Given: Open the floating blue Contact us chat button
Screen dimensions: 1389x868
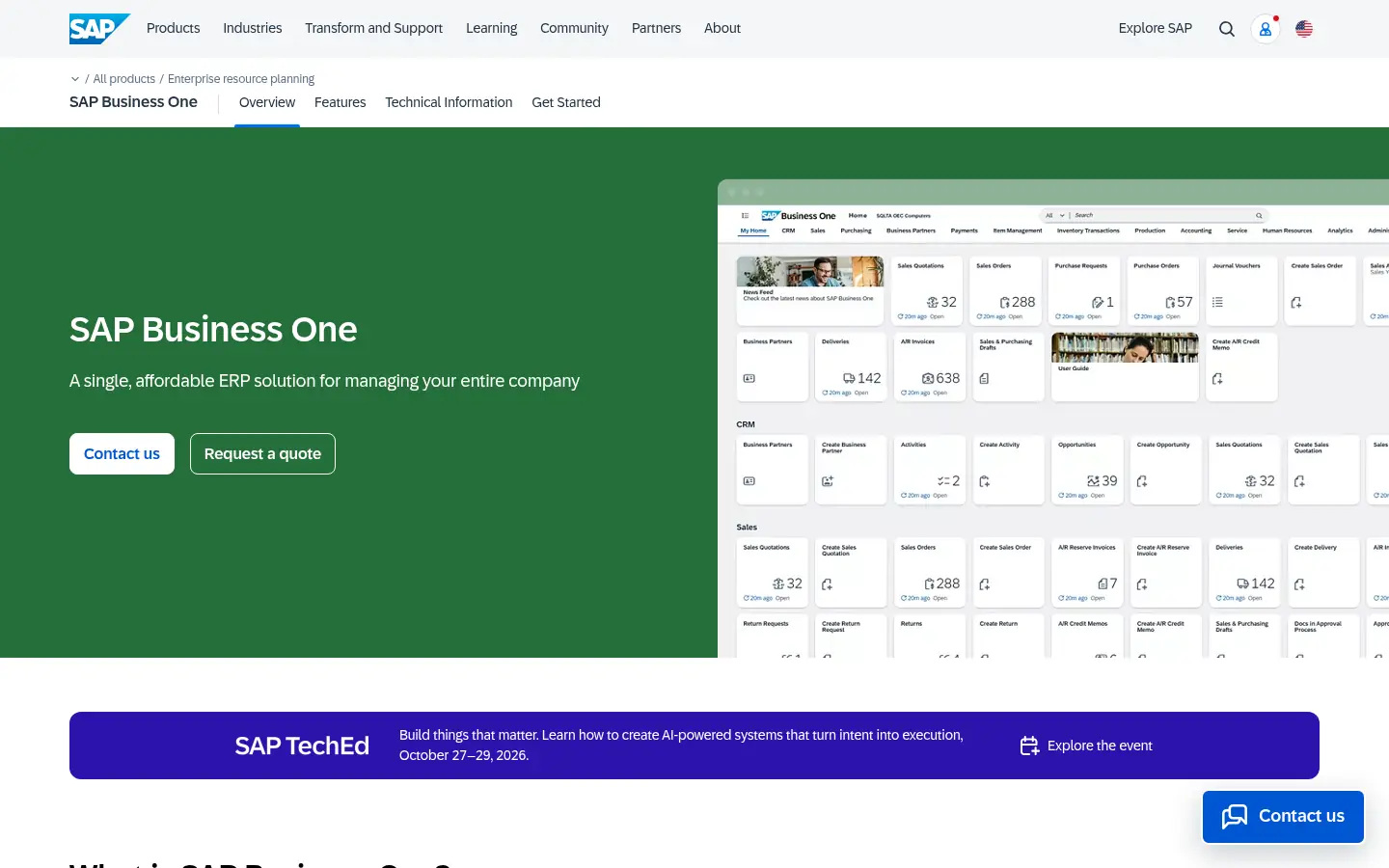Looking at the screenshot, I should 1283,817.
